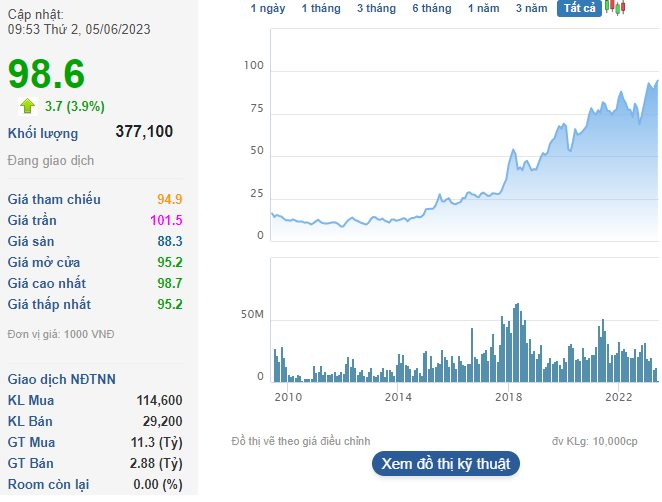The width and height of the screenshot is (662, 502).
Task: Click the "Giá cao nhất" label
Action: tap(46, 283)
